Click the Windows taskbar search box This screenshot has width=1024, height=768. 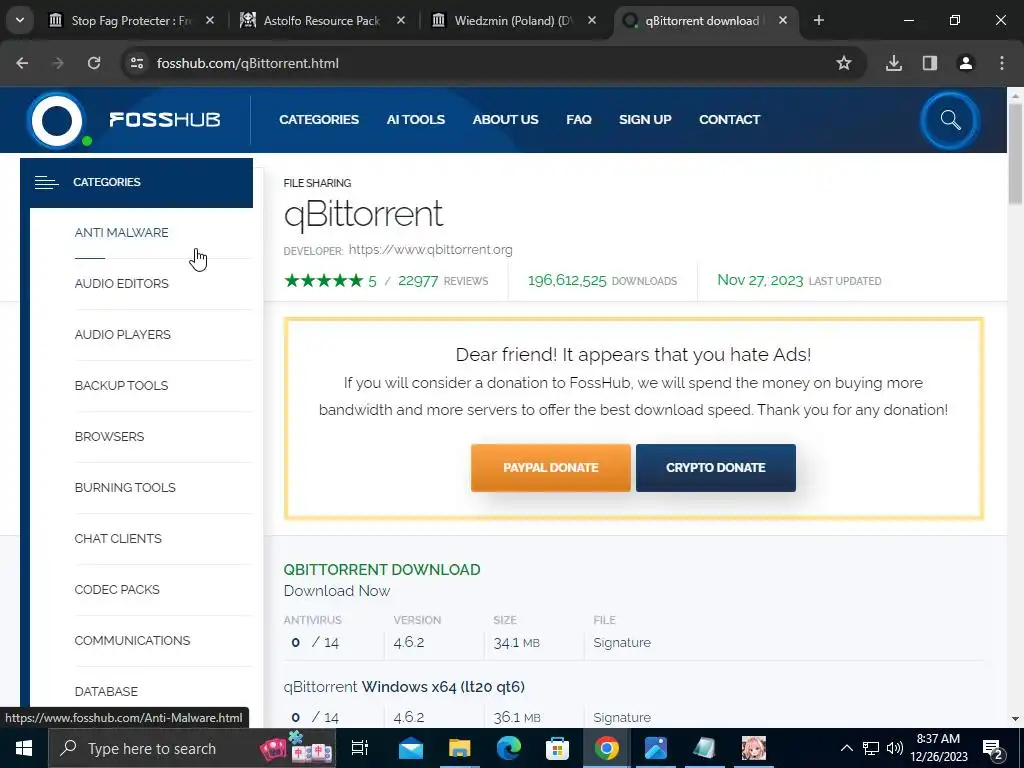click(x=192, y=748)
